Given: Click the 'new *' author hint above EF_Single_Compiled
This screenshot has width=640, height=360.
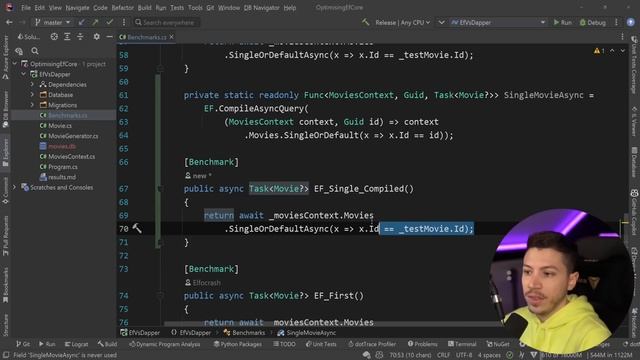Looking at the screenshot, I should [198, 176].
